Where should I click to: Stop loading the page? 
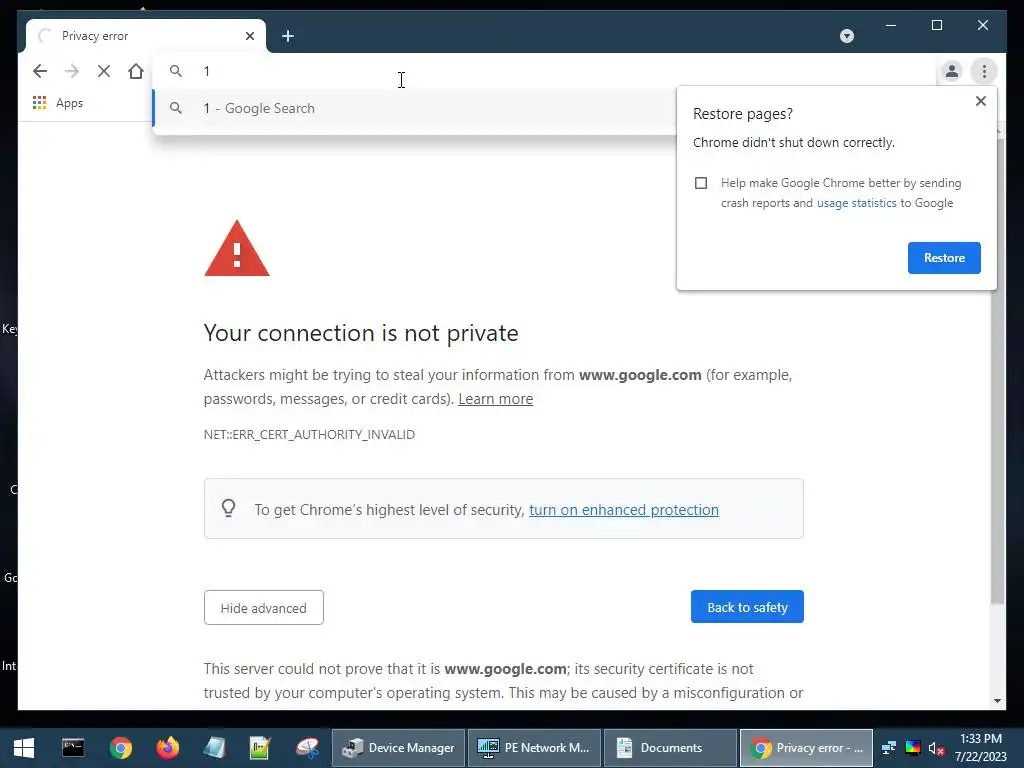[x=104, y=71]
